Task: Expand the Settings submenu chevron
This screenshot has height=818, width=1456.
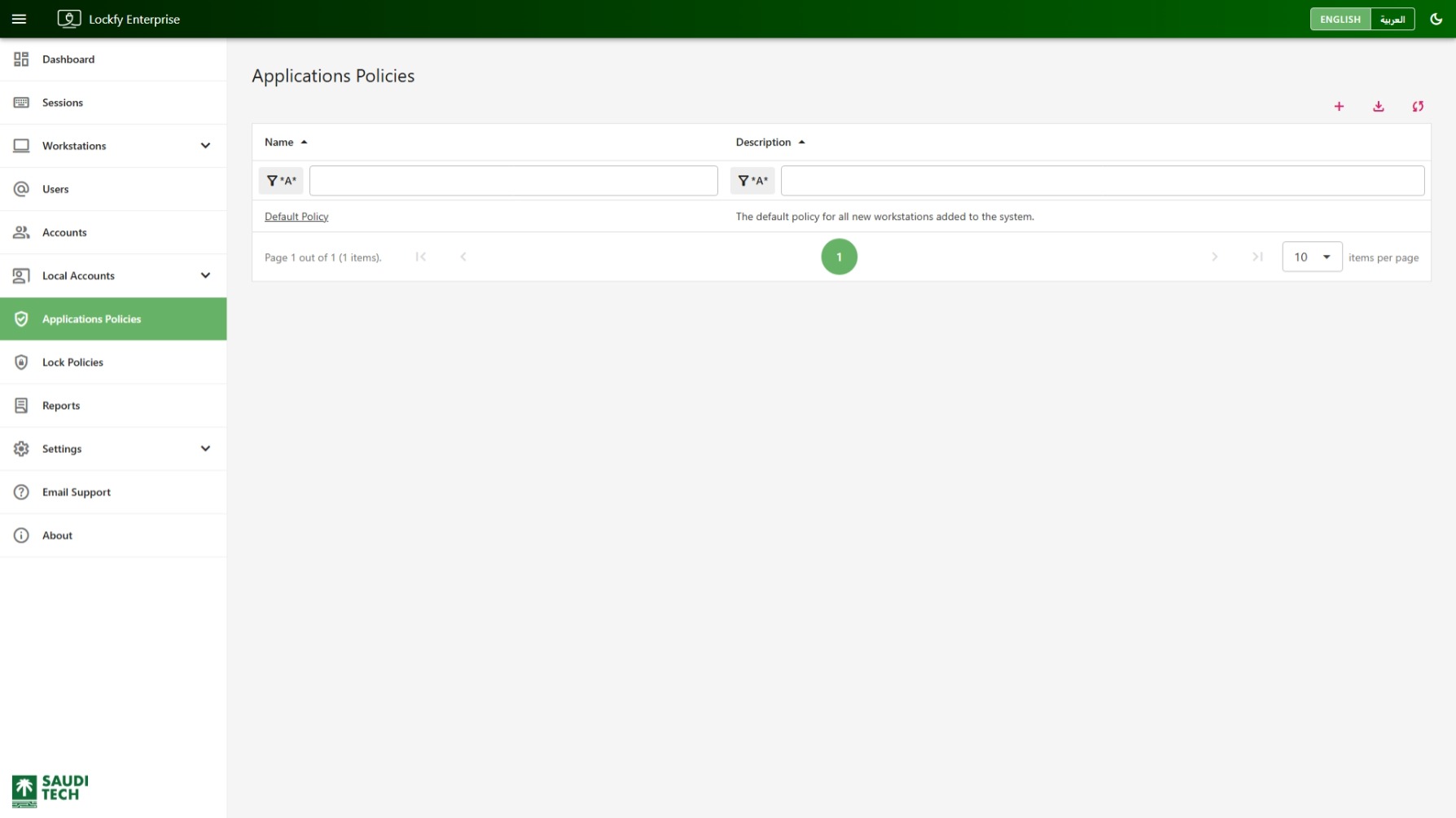Action: point(205,448)
